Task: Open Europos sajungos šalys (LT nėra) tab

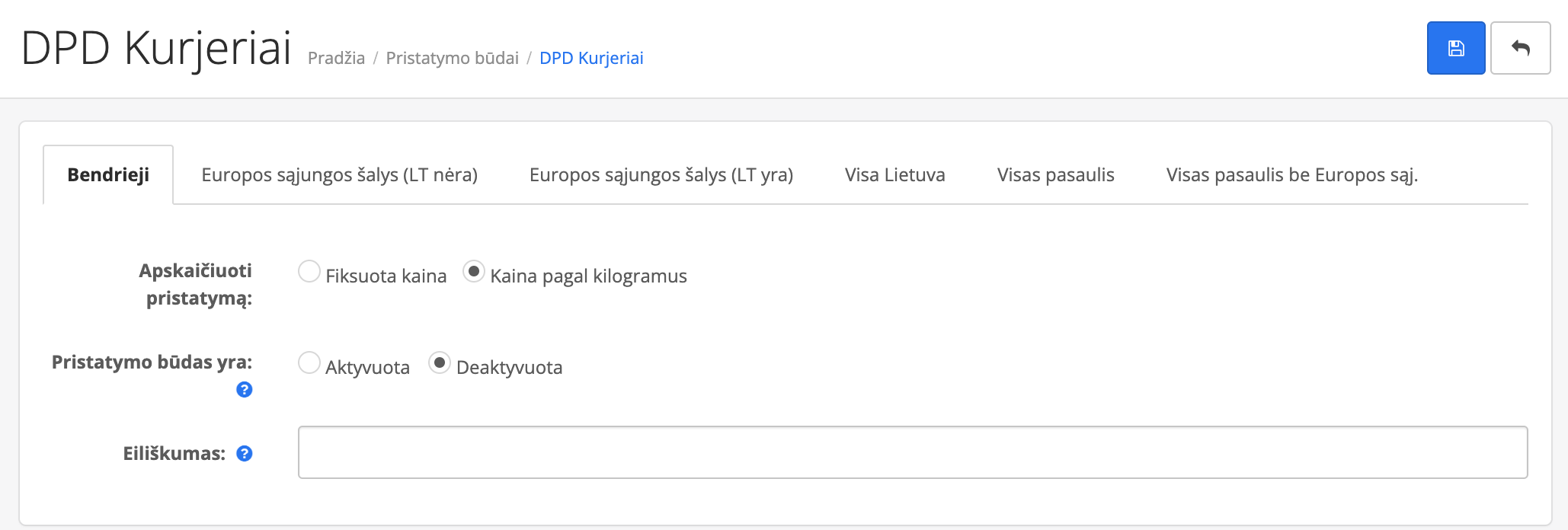Action: [x=339, y=175]
